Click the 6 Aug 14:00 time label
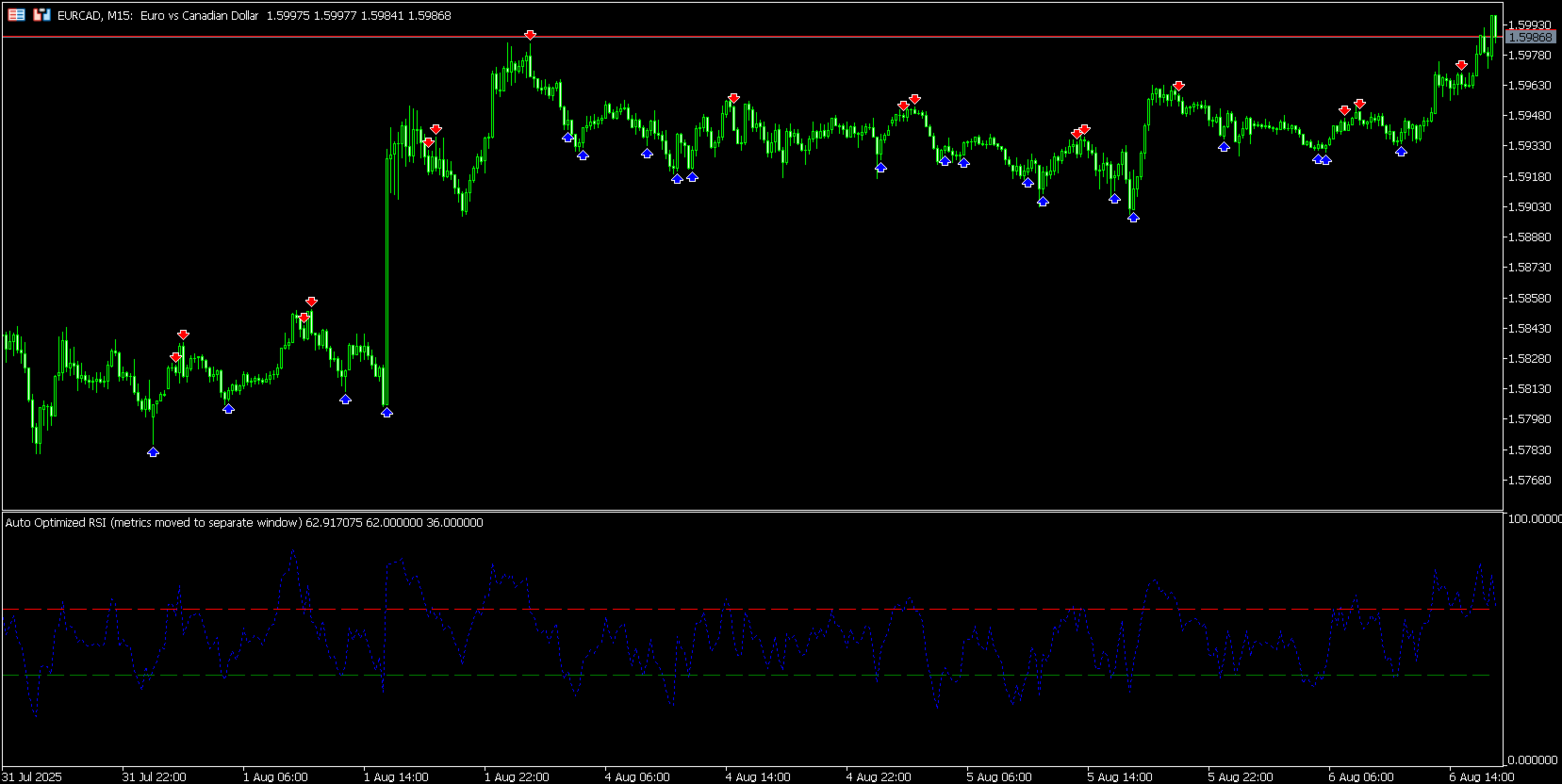Image resolution: width=1562 pixels, height=784 pixels. (x=1482, y=776)
